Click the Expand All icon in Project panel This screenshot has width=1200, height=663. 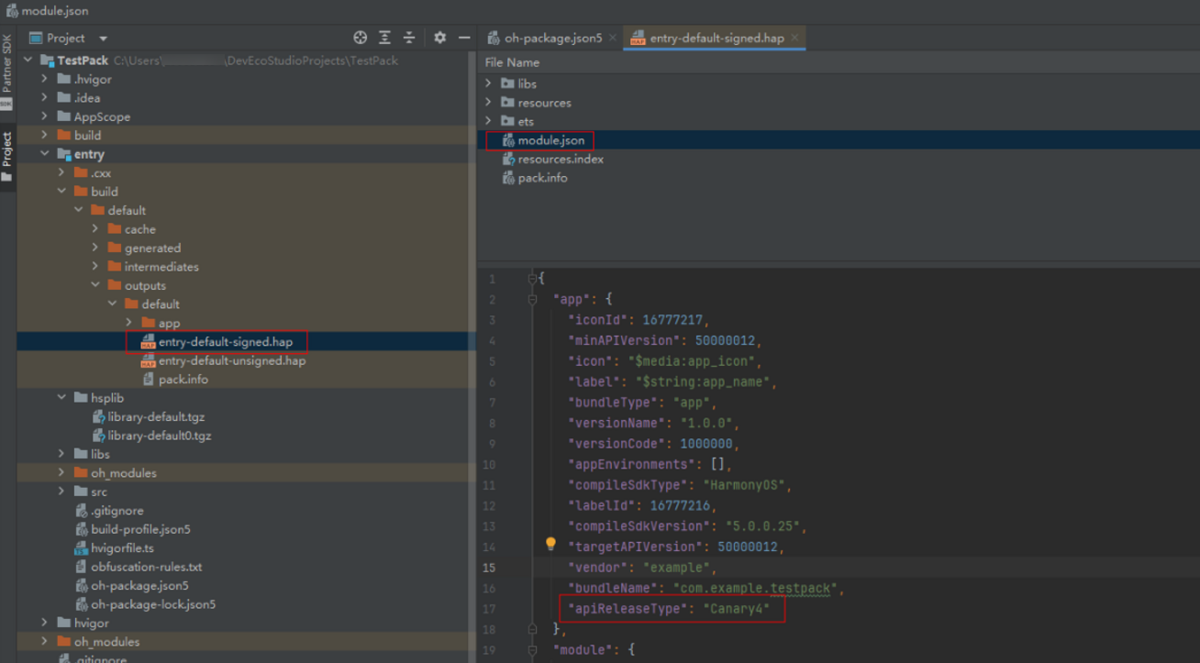point(385,38)
